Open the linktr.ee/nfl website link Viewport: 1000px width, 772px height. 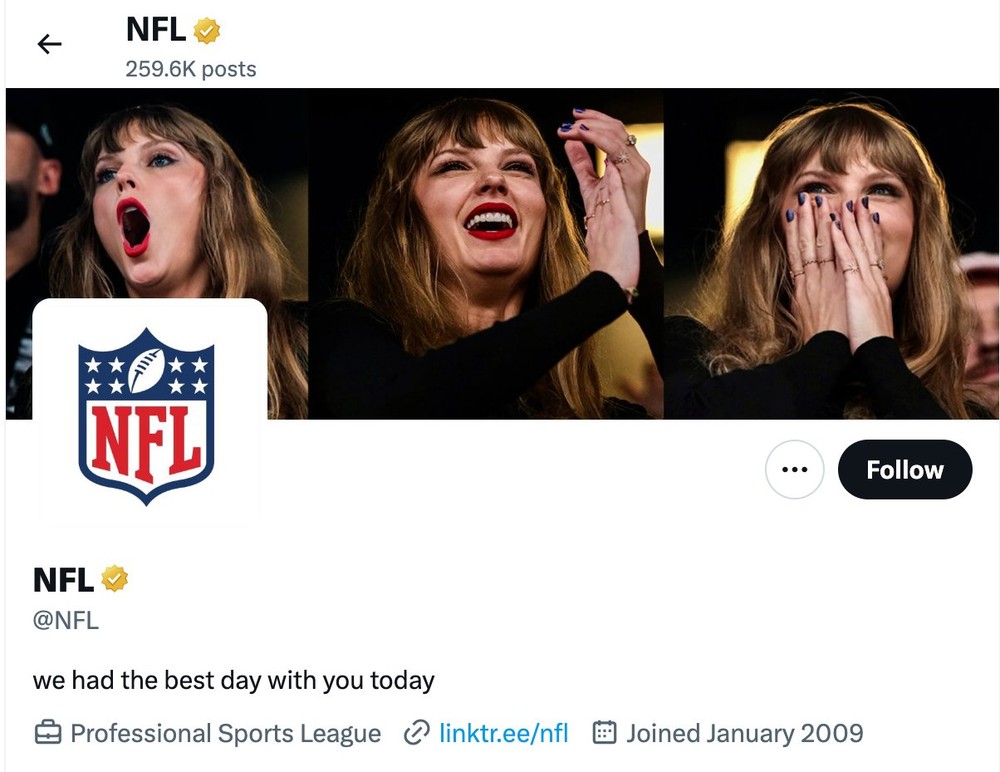click(505, 733)
